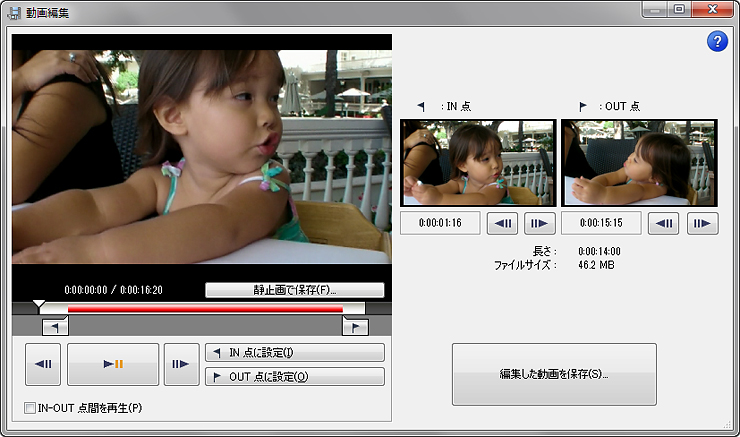
Task: Enable IN-OUT 点間を再生 checkbox
Action: tap(30, 407)
